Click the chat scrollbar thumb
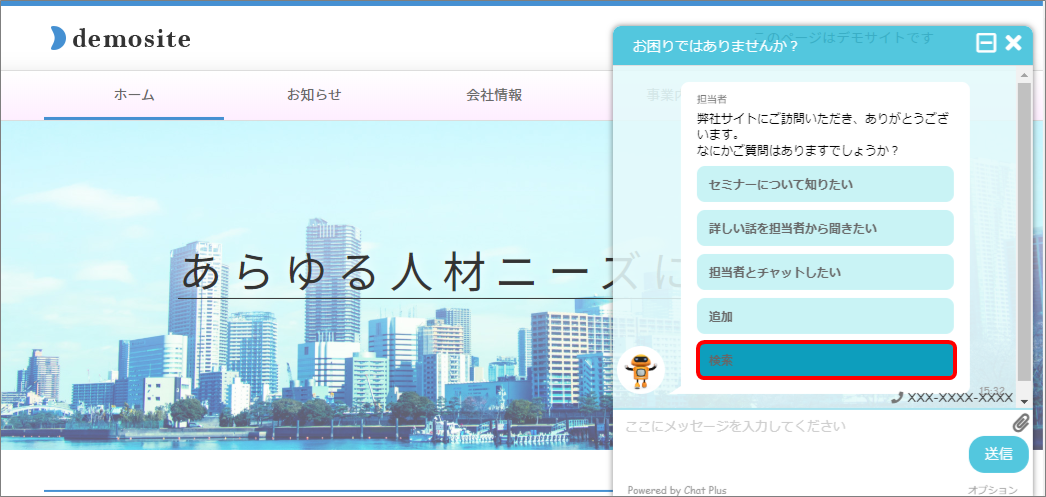 [x=1024, y=230]
